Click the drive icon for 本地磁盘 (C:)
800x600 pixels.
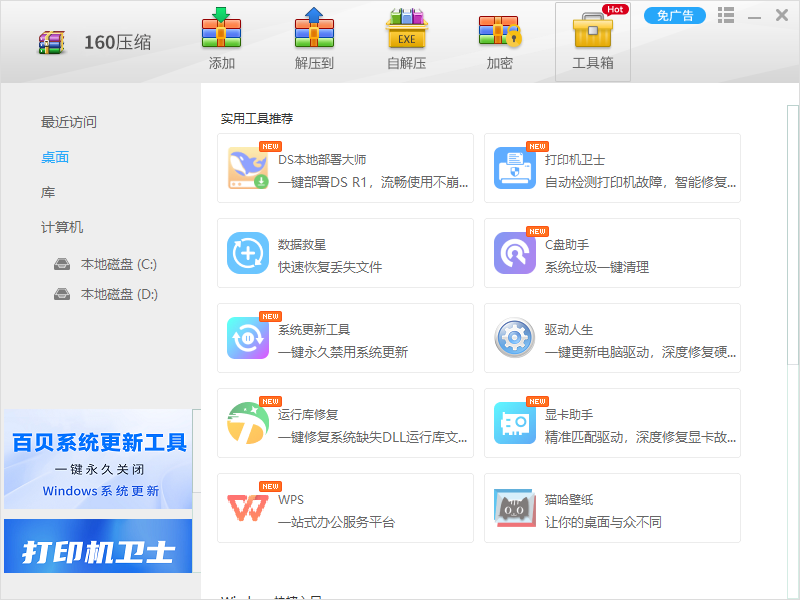[x=62, y=264]
